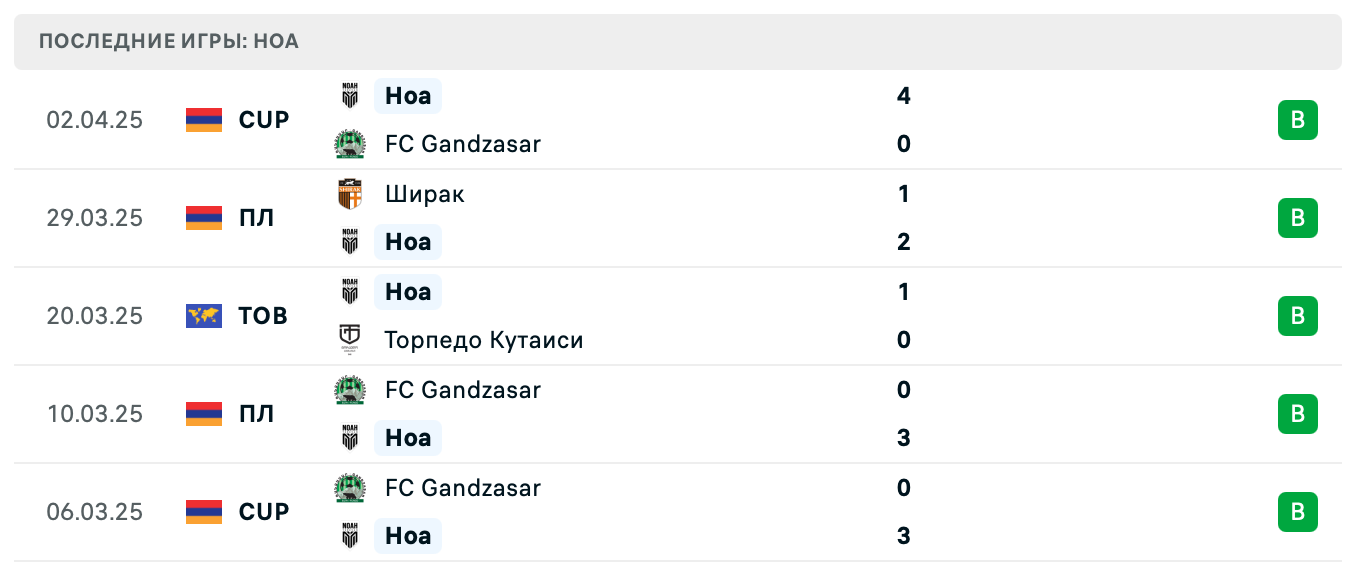Viewport: 1356px width, 576px height.
Task: Click Armenian flag next to 02.04.25 CUP
Action: point(204,120)
